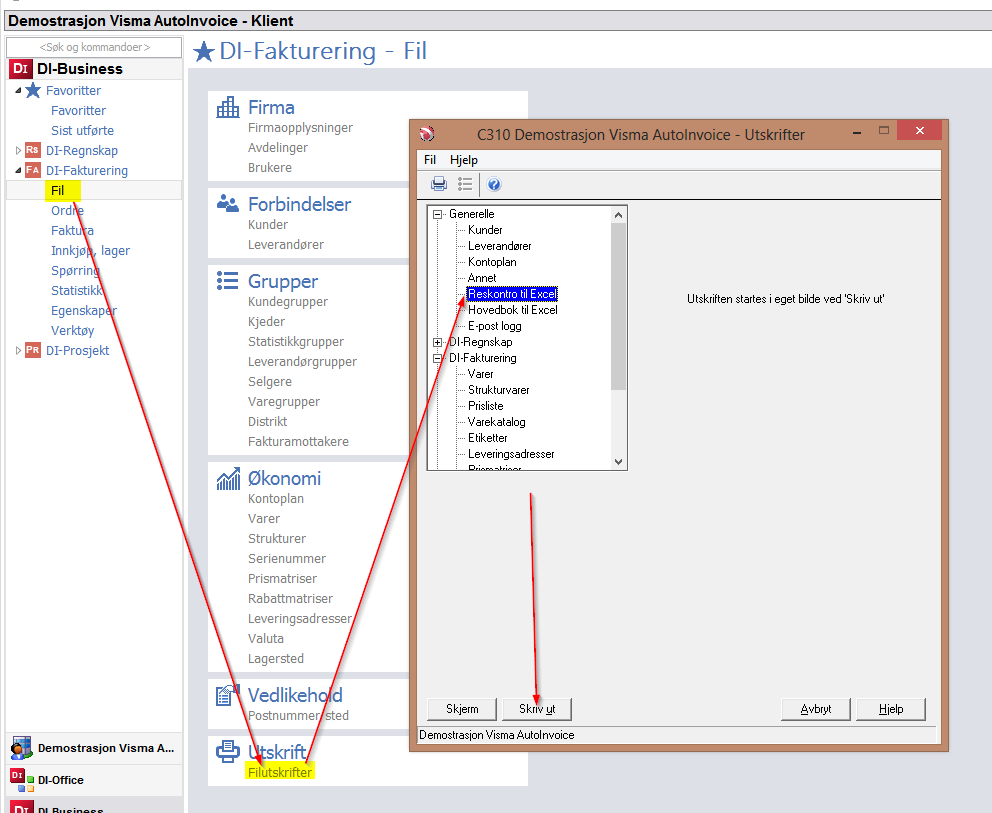Collapse the DI-Fakturering sidebar group
992x813 pixels.
pyautogui.click(x=18, y=170)
